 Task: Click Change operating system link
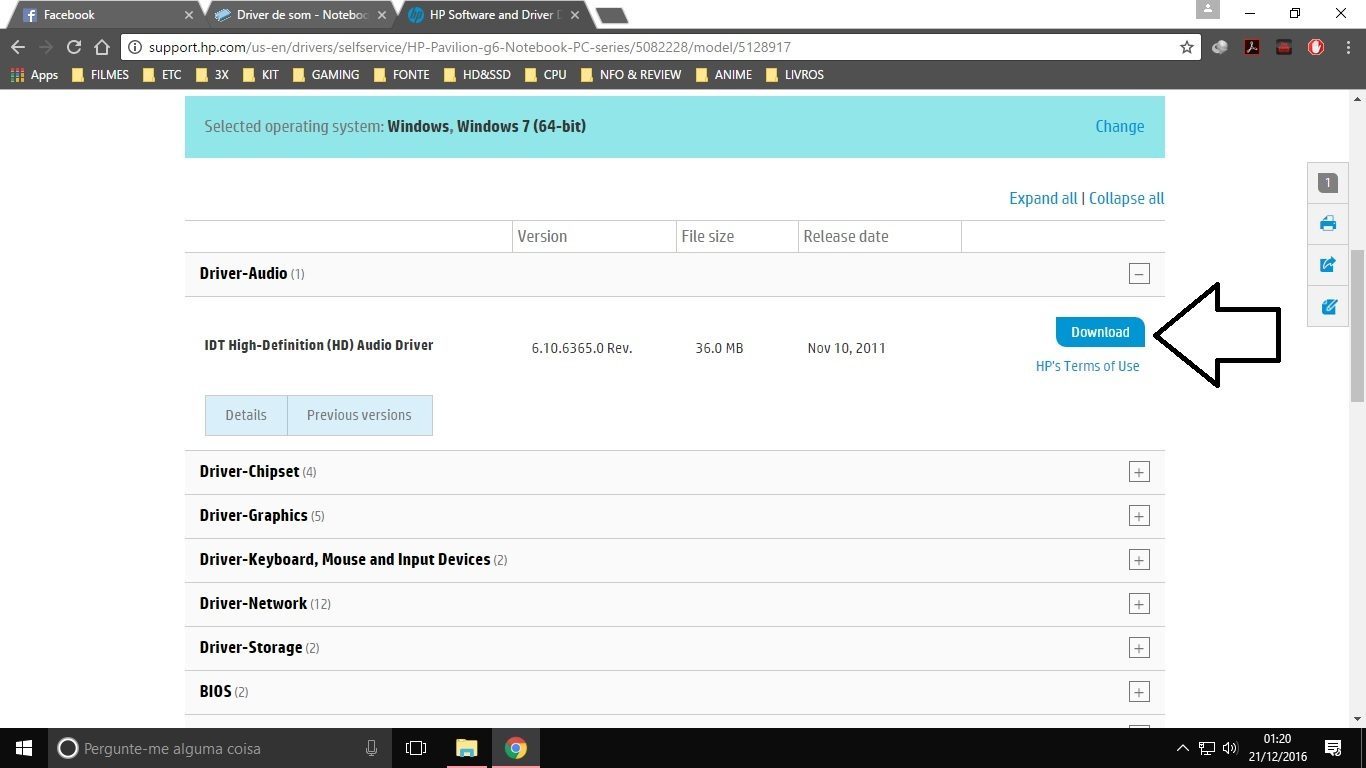click(x=1119, y=126)
